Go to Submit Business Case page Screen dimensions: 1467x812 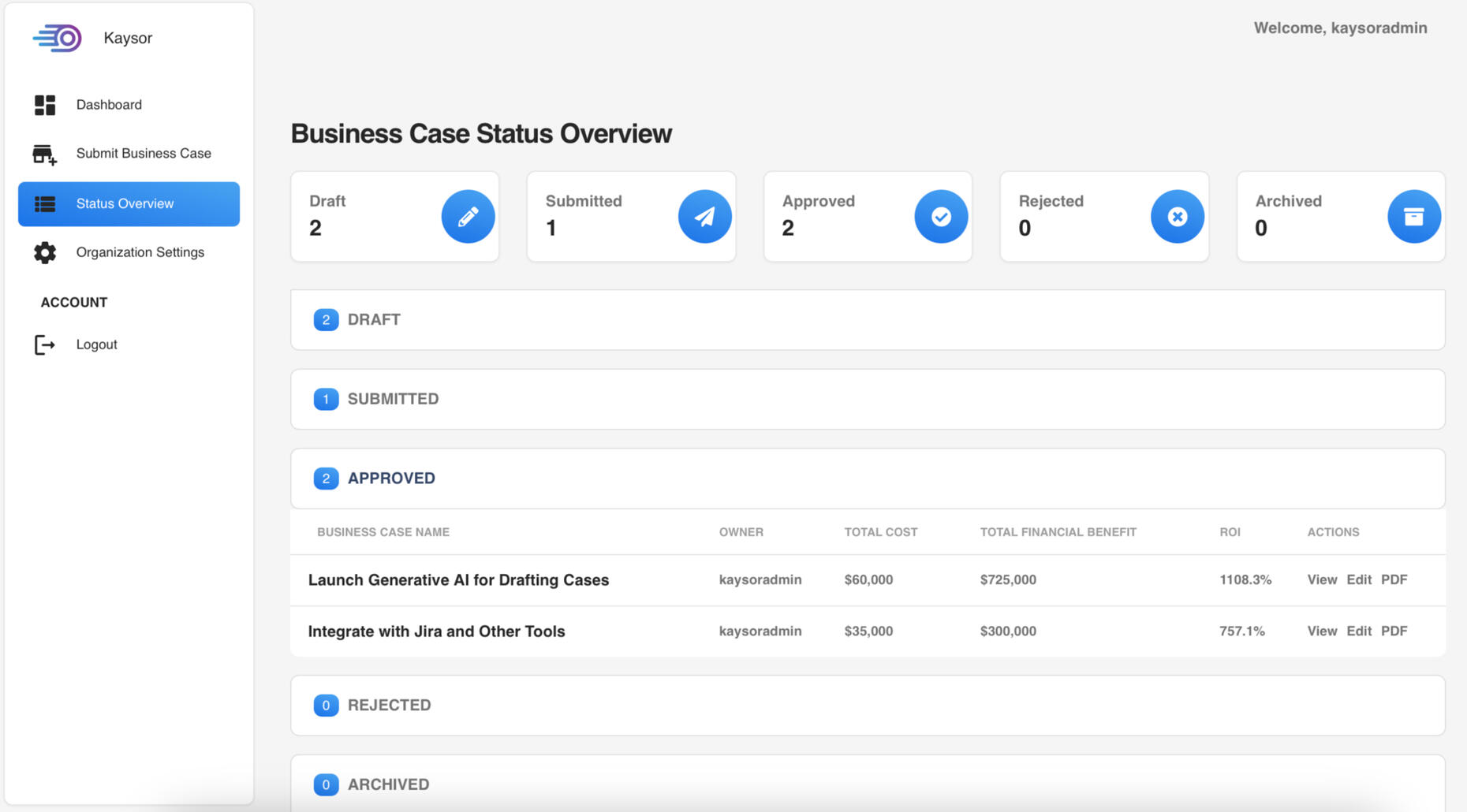(144, 154)
